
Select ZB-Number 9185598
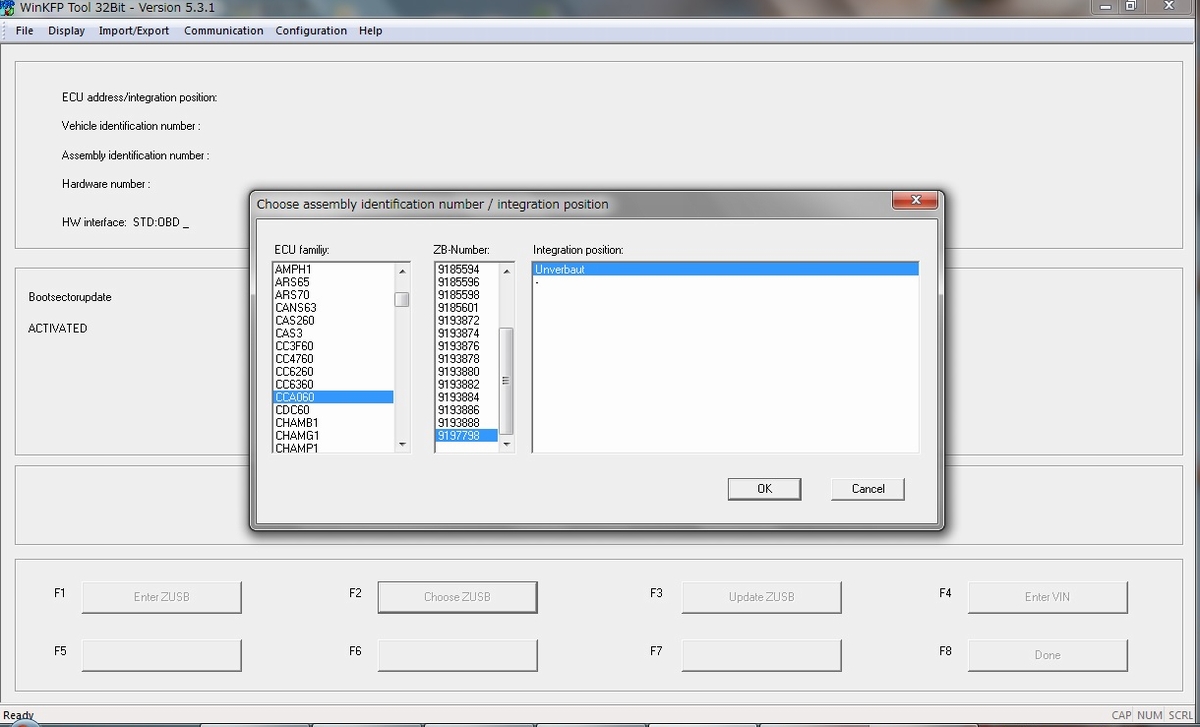(466, 295)
